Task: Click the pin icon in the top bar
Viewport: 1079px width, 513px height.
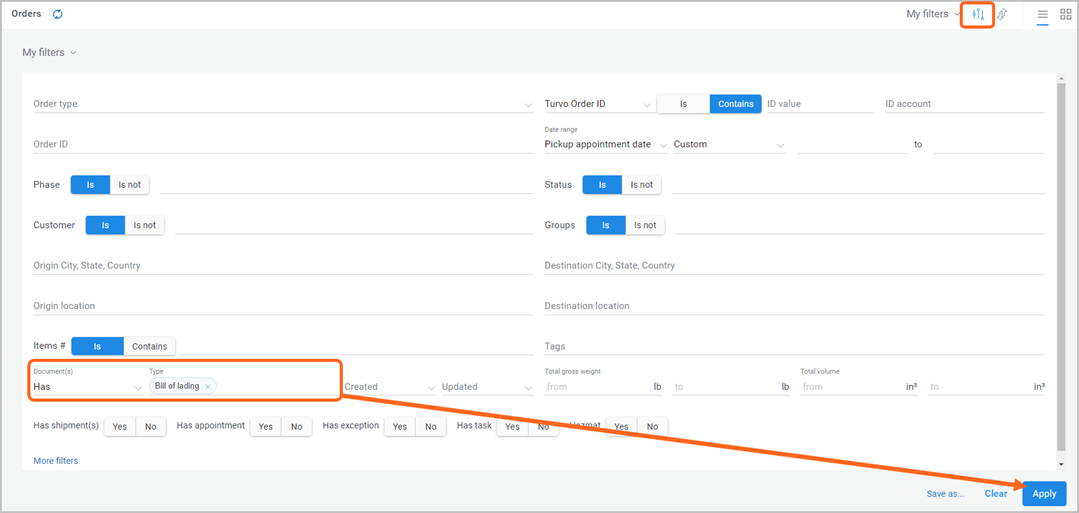Action: pyautogui.click(x=1003, y=14)
